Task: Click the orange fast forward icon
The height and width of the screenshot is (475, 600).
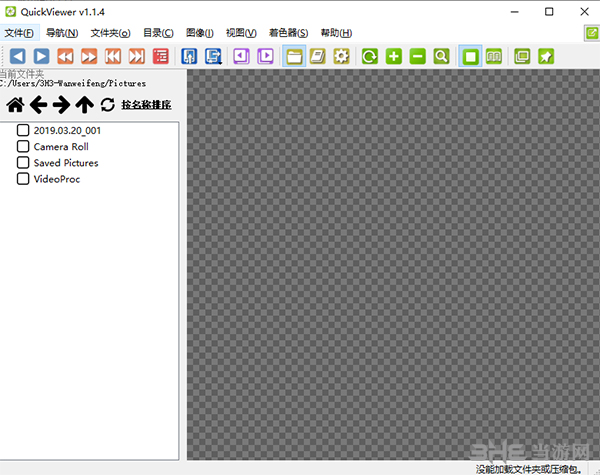Action: (x=89, y=56)
